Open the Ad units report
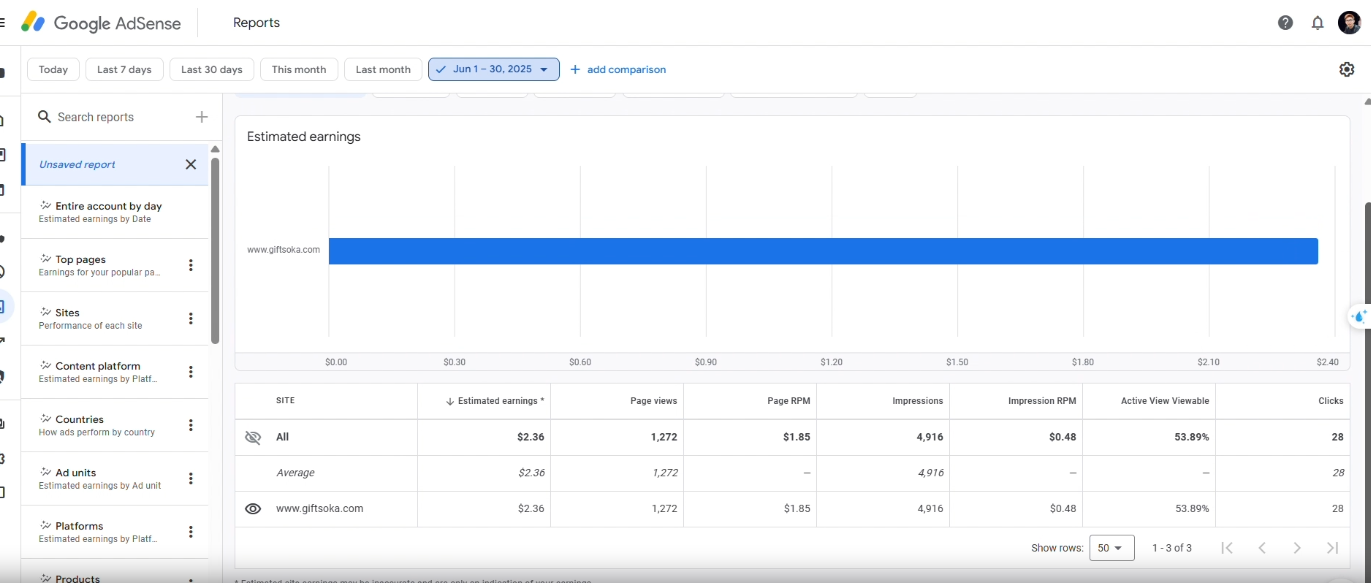 (100, 478)
